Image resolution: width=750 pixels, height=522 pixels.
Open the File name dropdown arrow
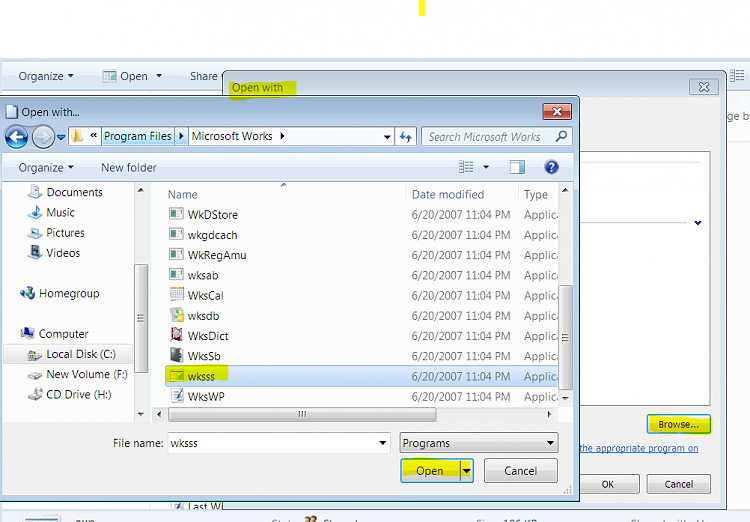click(383, 443)
